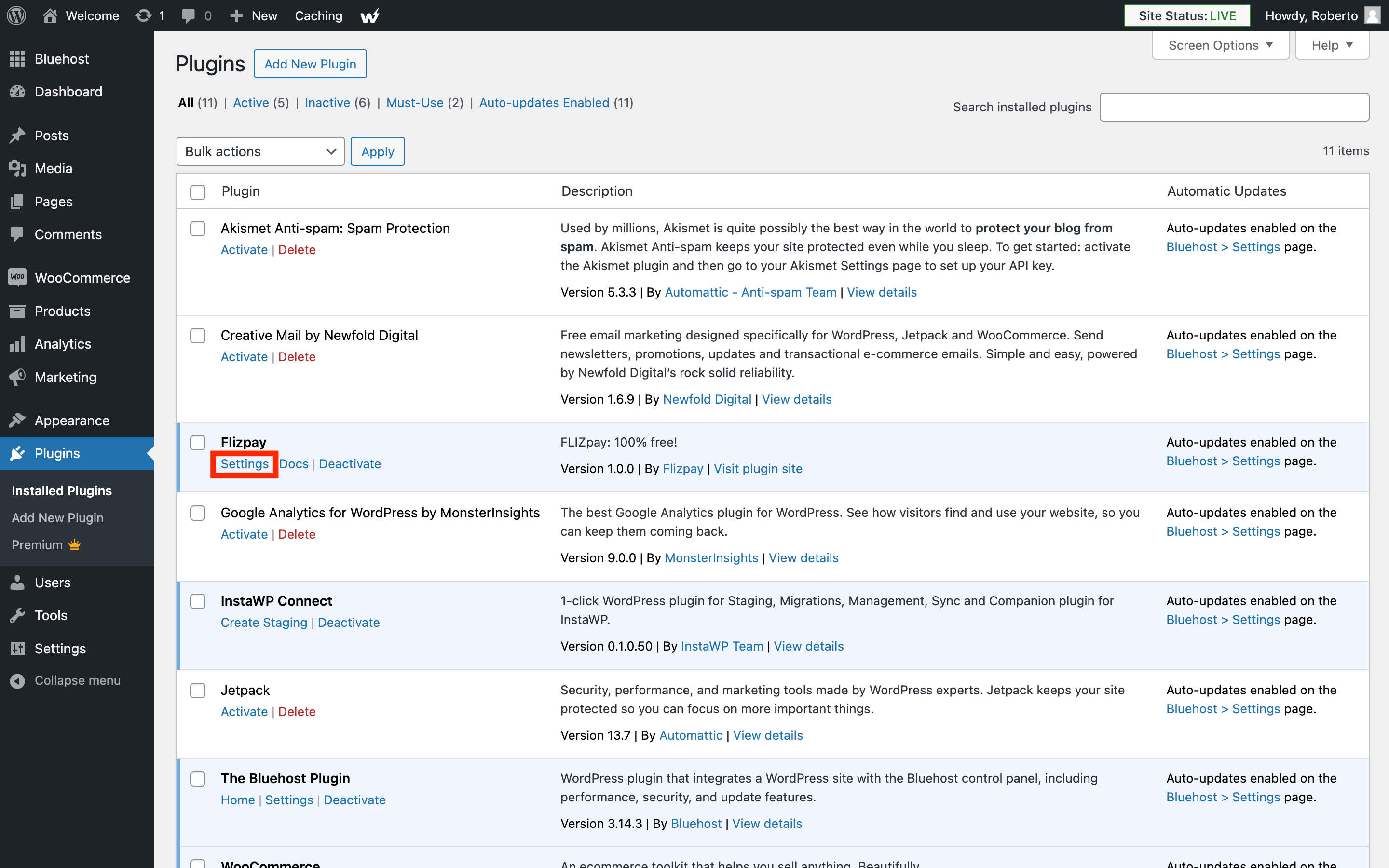Screen dimensions: 1389x868
Task: Click the Comments speech bubble sidebar icon
Action: tap(17, 234)
